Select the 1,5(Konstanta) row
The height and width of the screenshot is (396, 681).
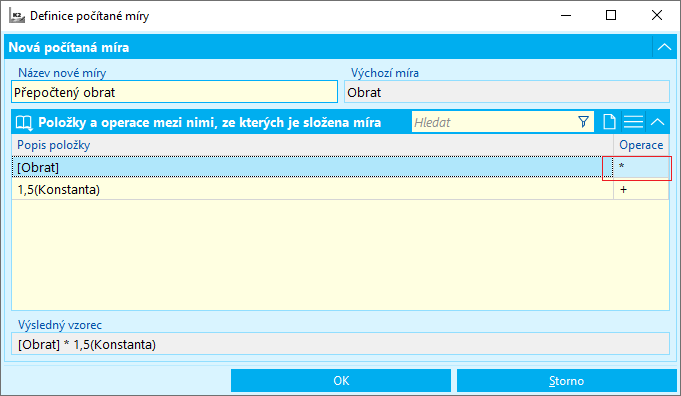(x=312, y=189)
